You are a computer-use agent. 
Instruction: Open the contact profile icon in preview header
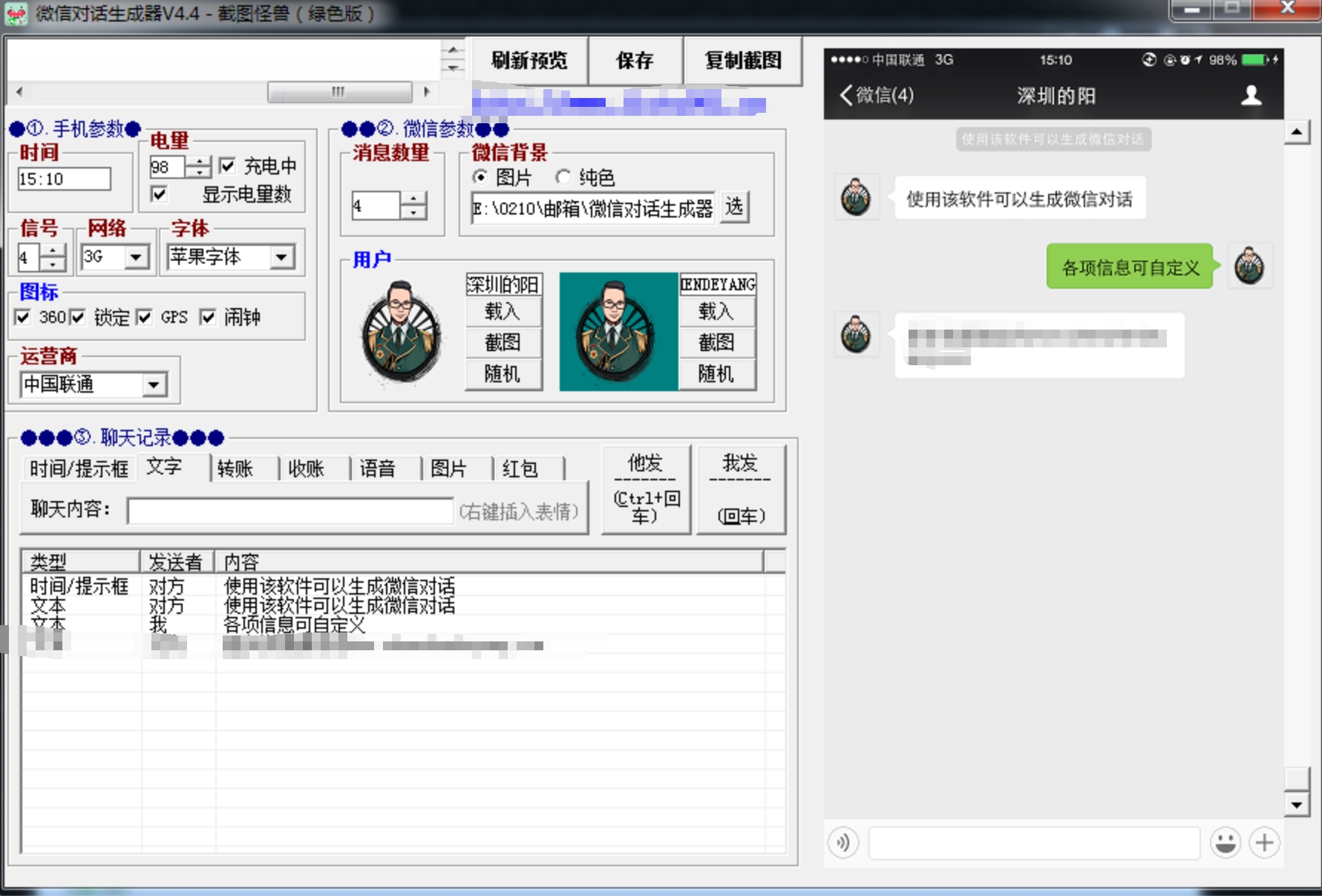point(1251,95)
